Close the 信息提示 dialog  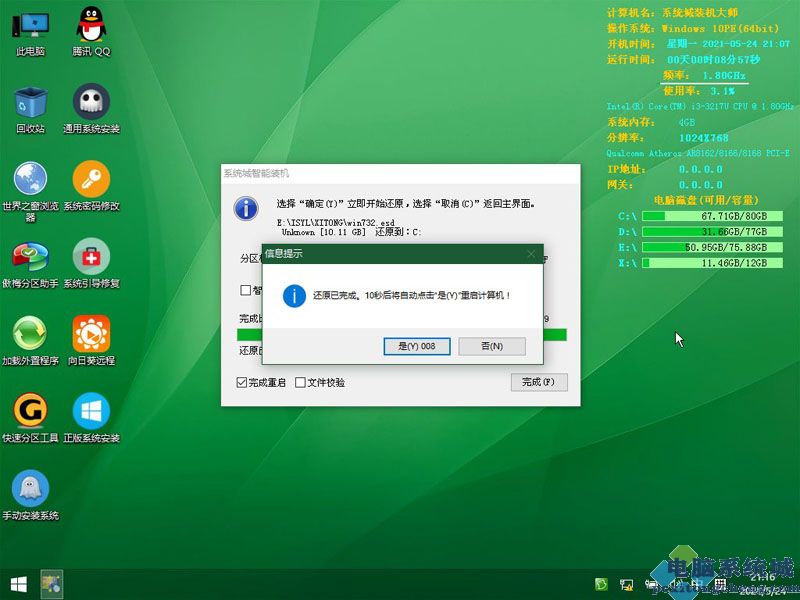tap(530, 254)
